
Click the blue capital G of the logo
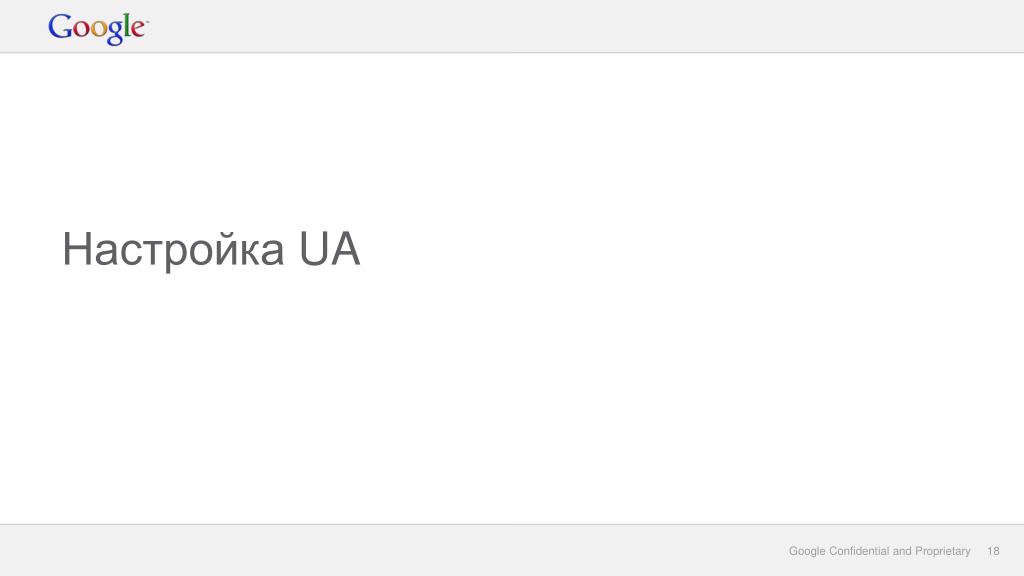click(x=60, y=26)
